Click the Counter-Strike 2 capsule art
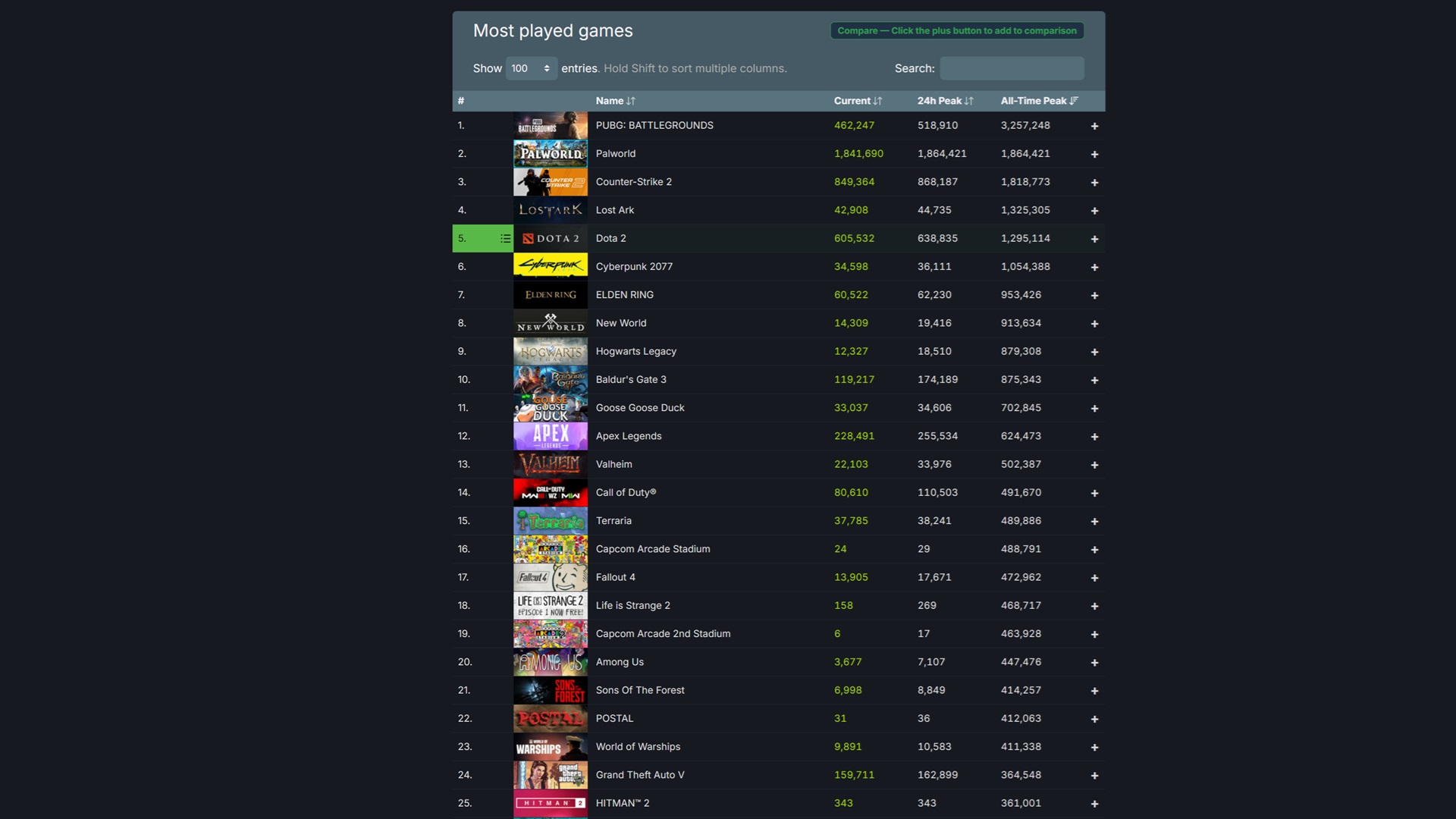Screen dimensions: 1456x819 (550, 181)
